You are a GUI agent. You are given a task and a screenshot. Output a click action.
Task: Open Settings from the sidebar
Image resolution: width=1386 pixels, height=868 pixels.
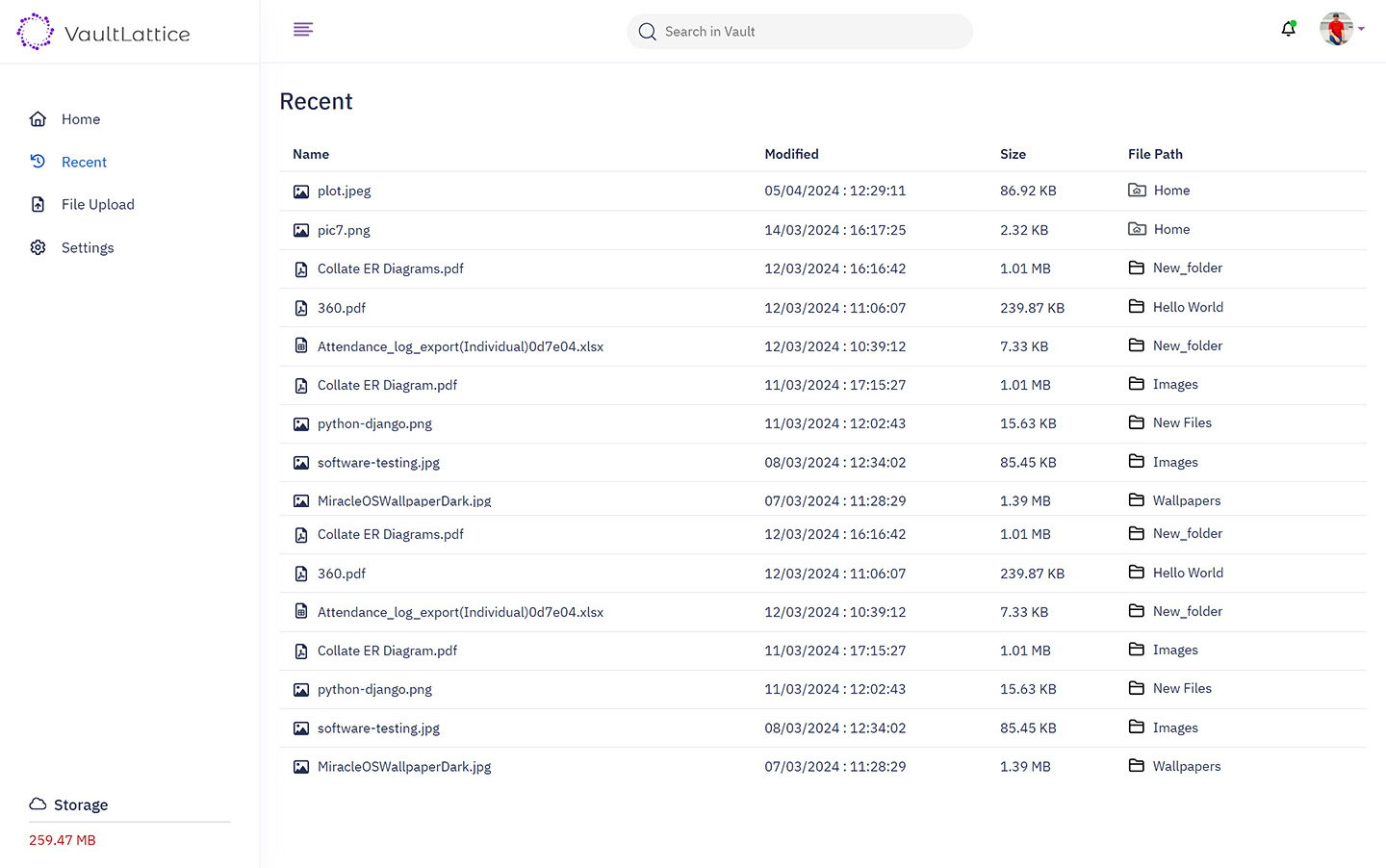click(x=87, y=247)
